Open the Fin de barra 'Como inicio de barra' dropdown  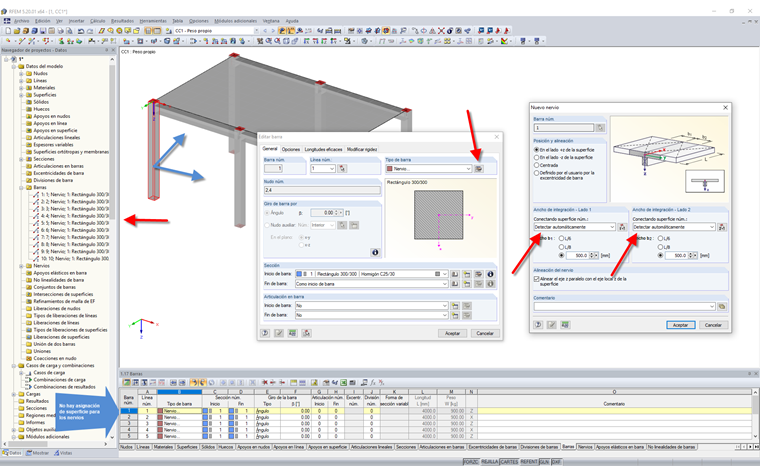point(444,284)
